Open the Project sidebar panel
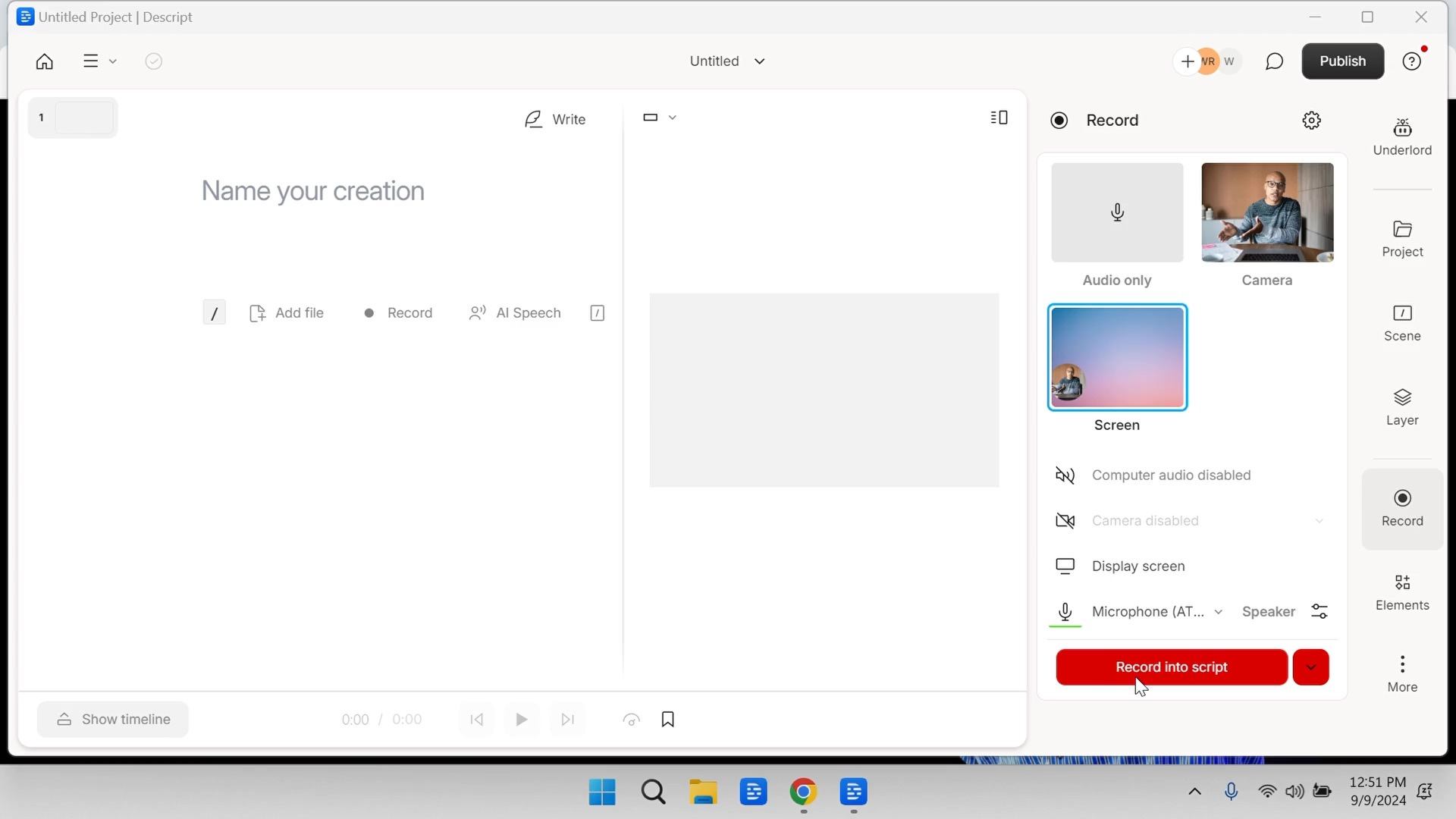Viewport: 1456px width, 819px height. coord(1401,238)
